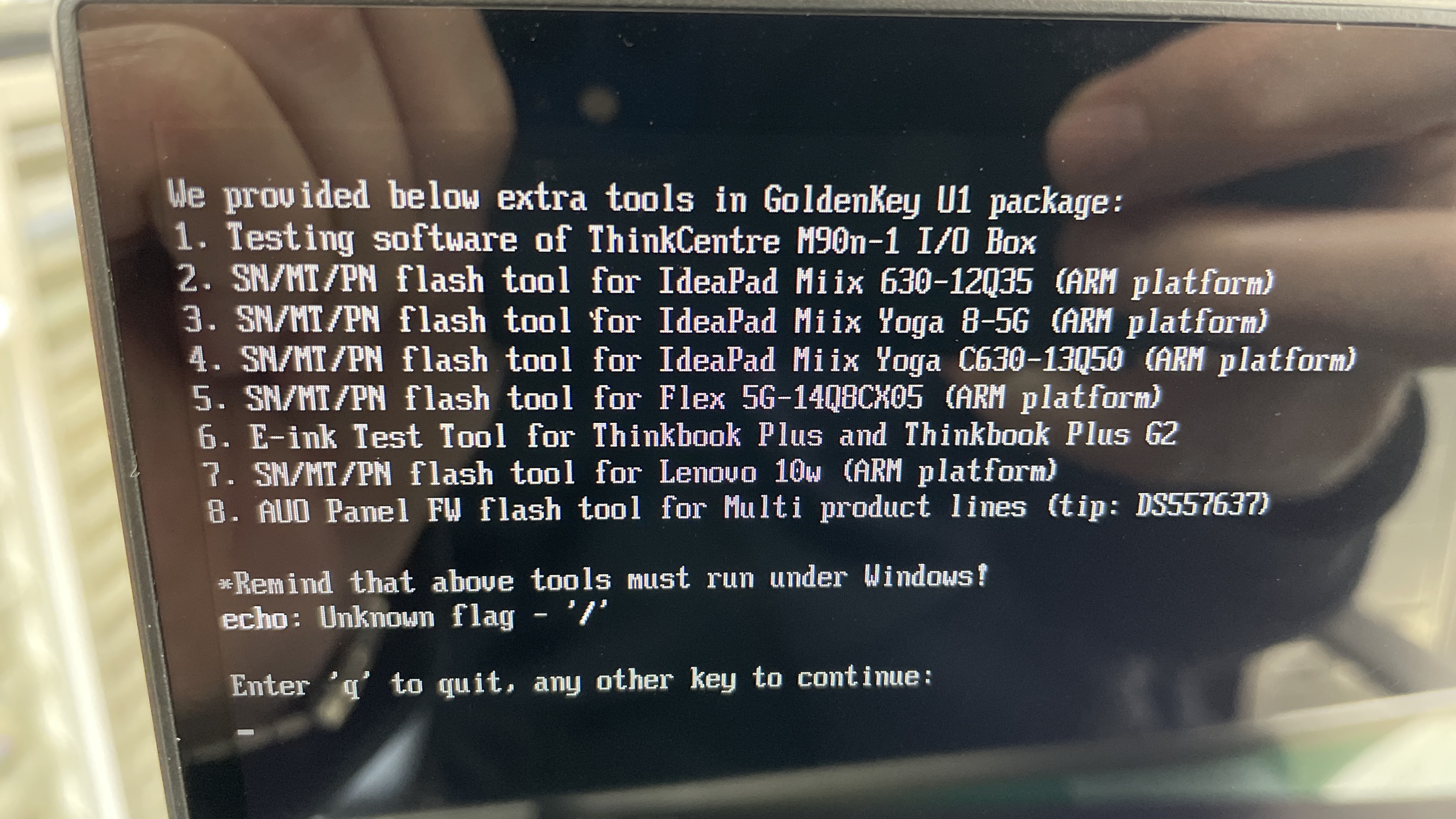Click the word 'Windows!' in the reminder
Image resolution: width=1456 pixels, height=819 pixels.
click(x=926, y=576)
